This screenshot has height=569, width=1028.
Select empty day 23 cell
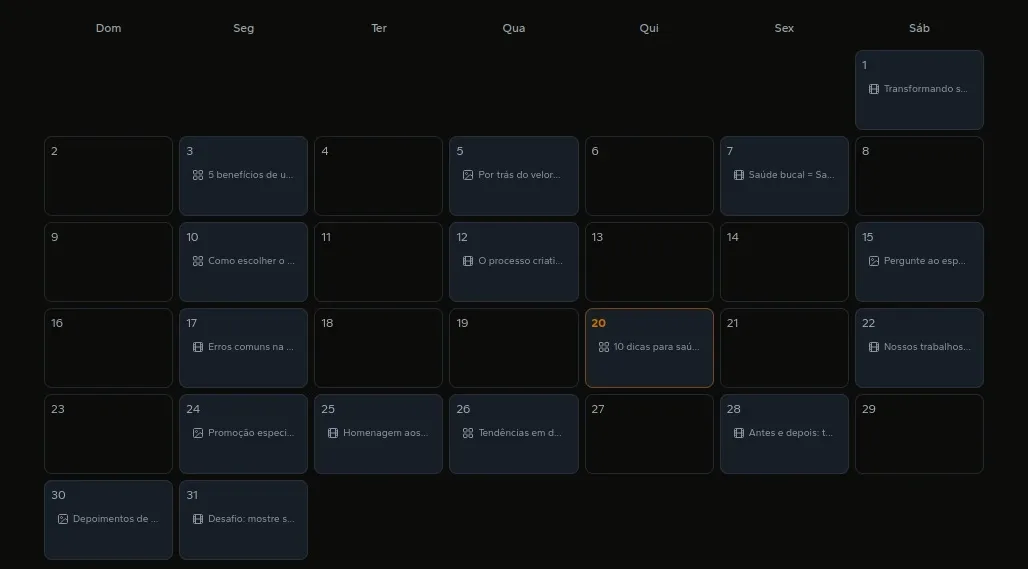(108, 433)
